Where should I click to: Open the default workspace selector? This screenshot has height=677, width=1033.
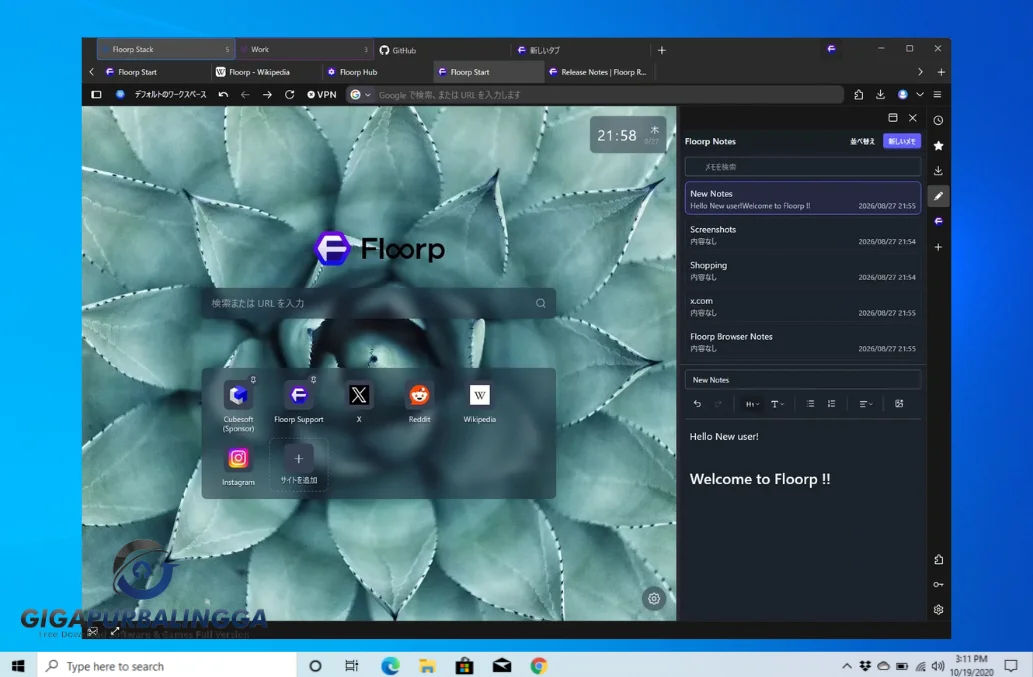[x=162, y=95]
